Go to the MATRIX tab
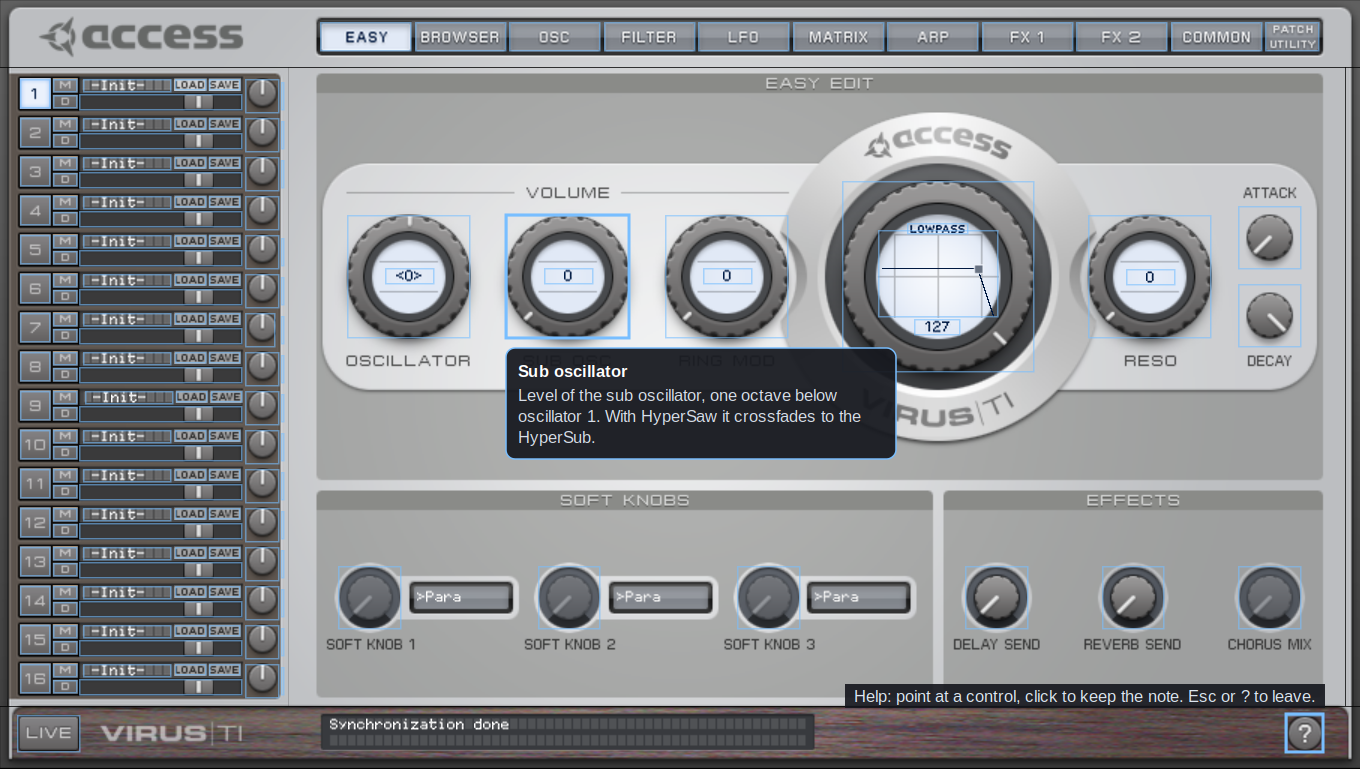Viewport: 1360px width, 769px height. pos(838,37)
